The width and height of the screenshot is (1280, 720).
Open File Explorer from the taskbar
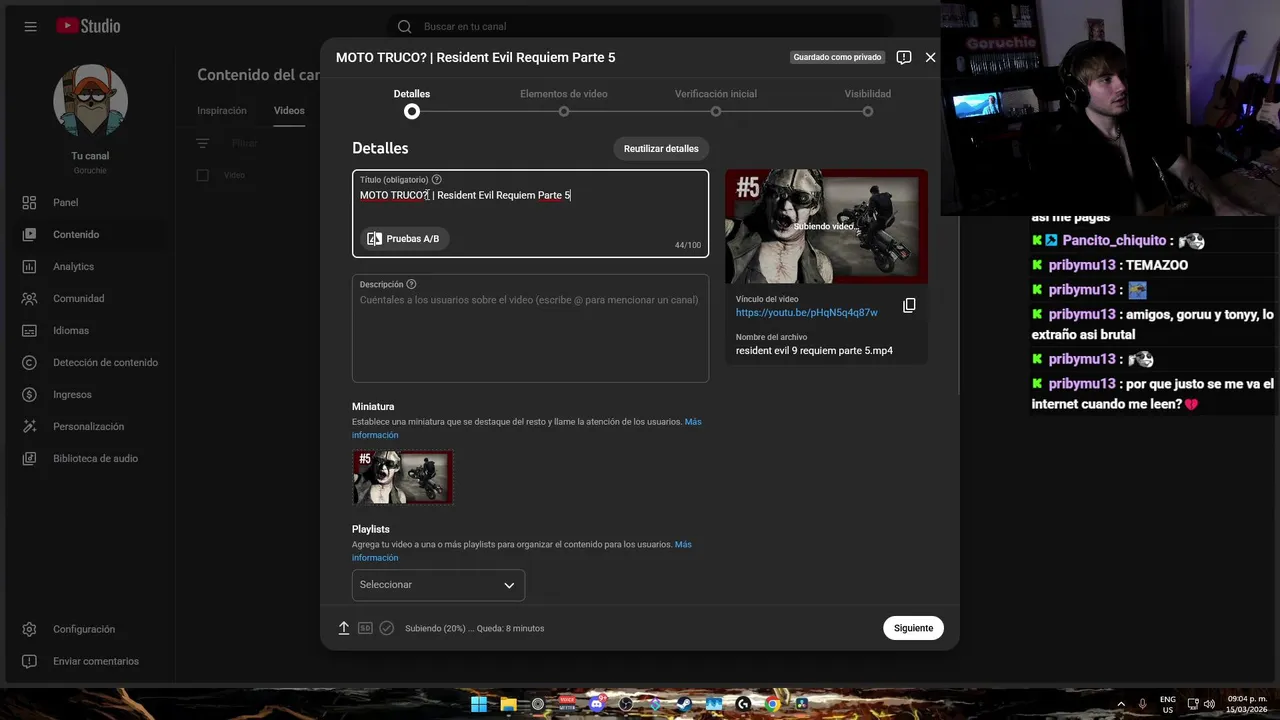pos(508,704)
